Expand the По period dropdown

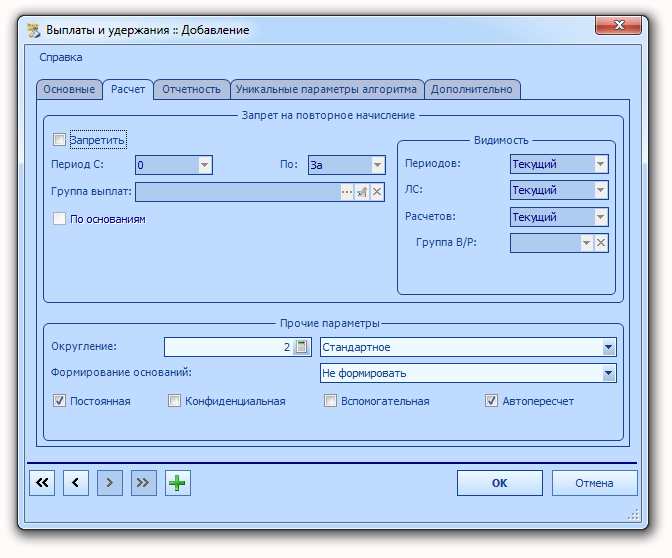(x=377, y=165)
